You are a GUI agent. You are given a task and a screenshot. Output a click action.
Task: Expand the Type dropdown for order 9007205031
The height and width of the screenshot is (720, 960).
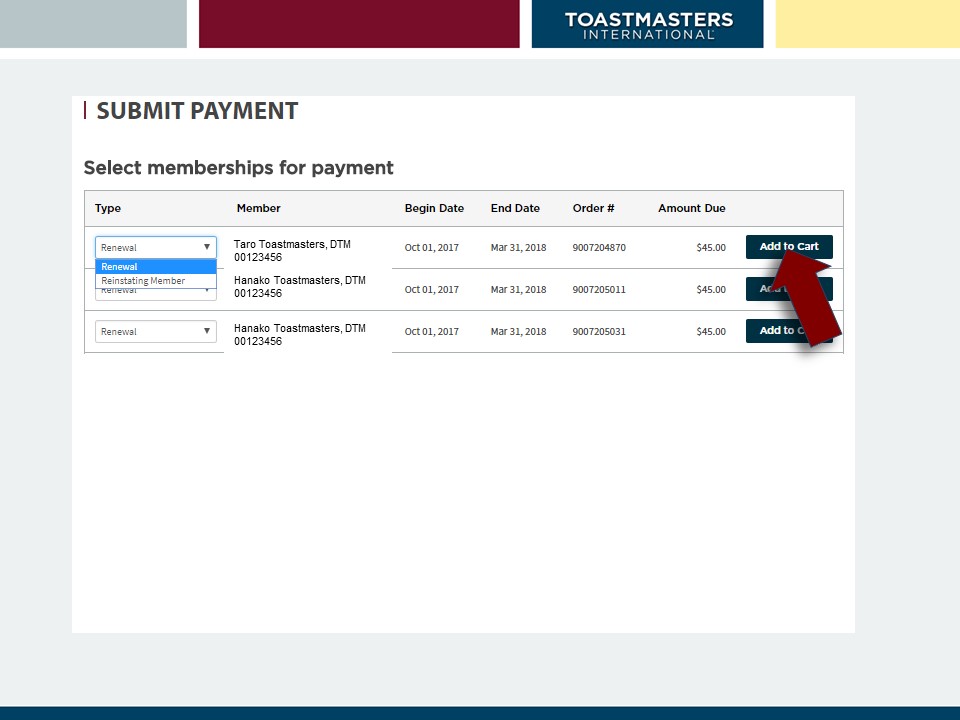click(x=155, y=331)
